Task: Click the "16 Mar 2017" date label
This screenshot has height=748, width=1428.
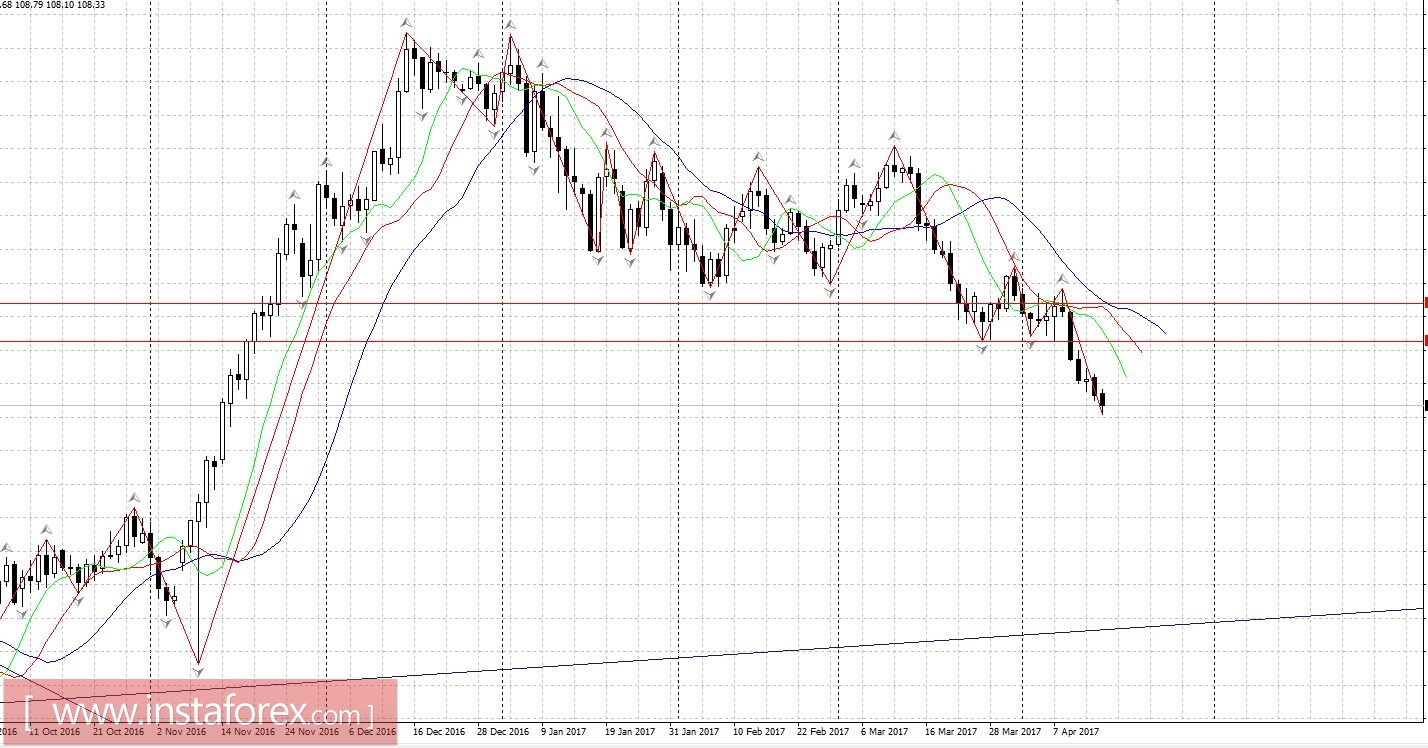Action: coord(950,732)
